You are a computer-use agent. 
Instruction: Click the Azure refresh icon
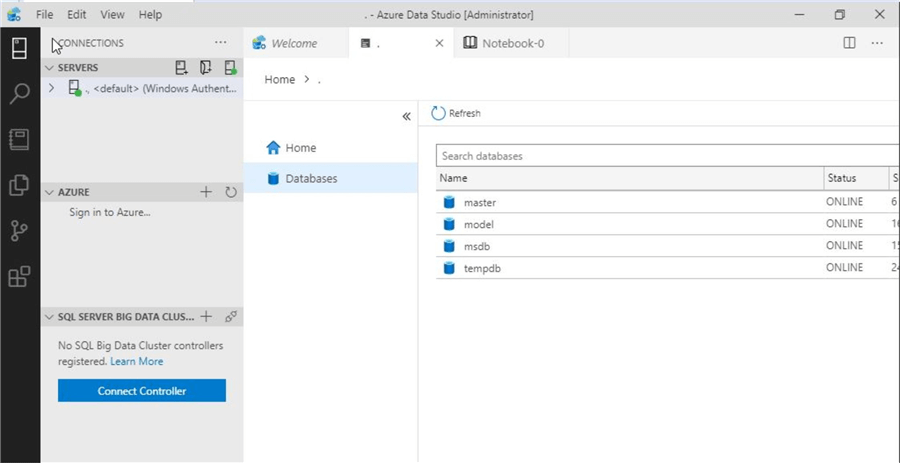[x=231, y=192]
